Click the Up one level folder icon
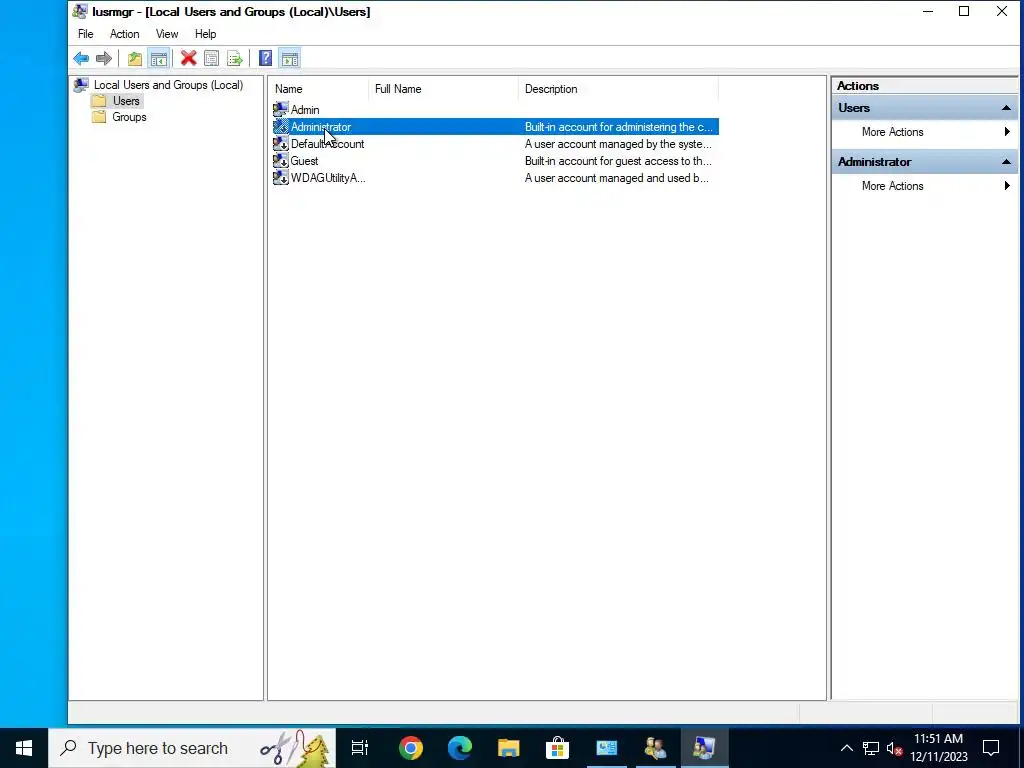The height and width of the screenshot is (768, 1024). coord(135,59)
